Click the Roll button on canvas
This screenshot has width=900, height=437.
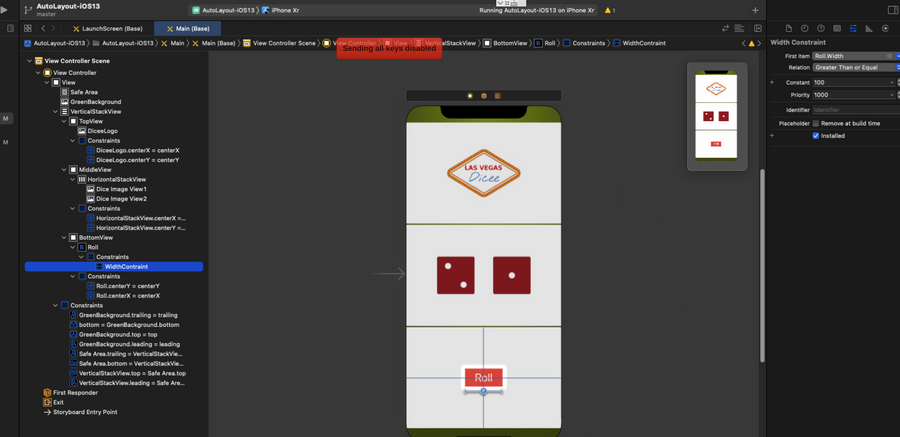point(483,378)
